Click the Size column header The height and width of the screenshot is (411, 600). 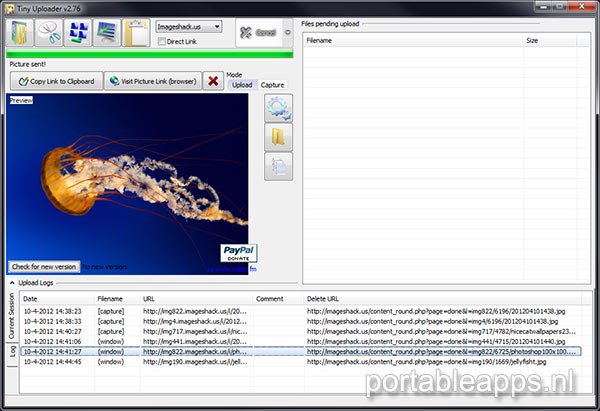pyautogui.click(x=550, y=40)
